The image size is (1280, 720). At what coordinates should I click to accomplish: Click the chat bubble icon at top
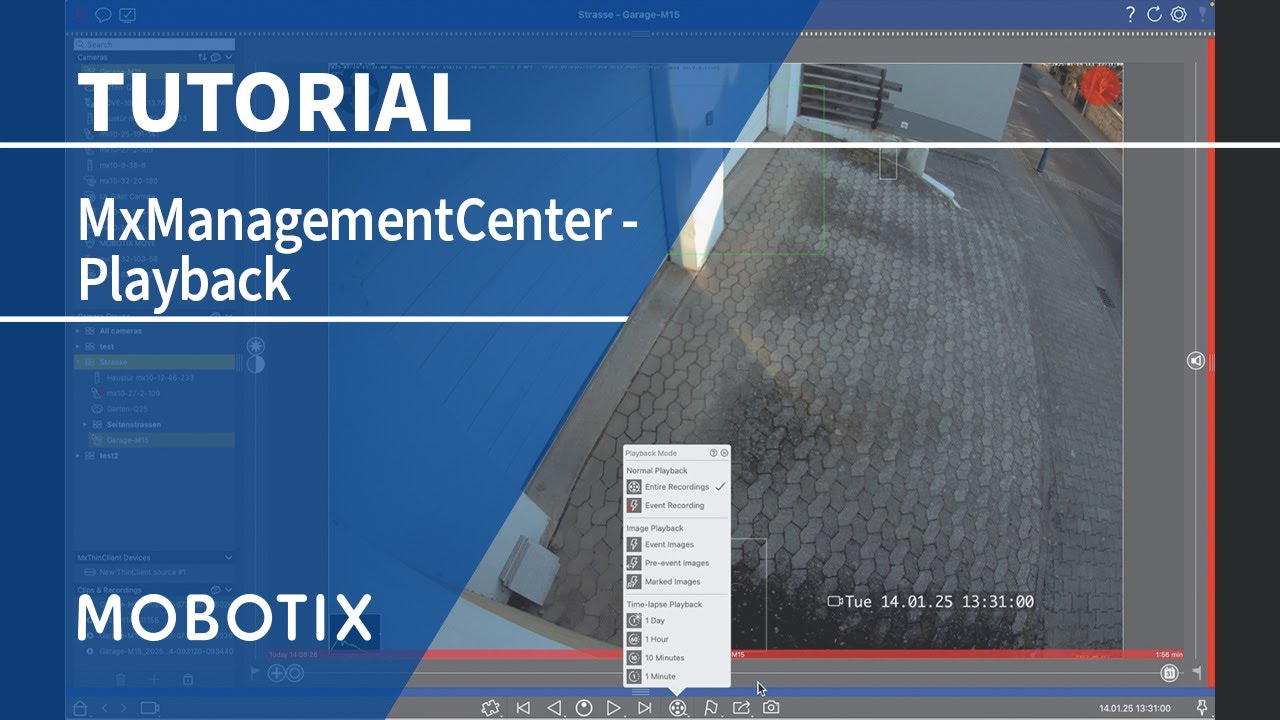coord(102,15)
